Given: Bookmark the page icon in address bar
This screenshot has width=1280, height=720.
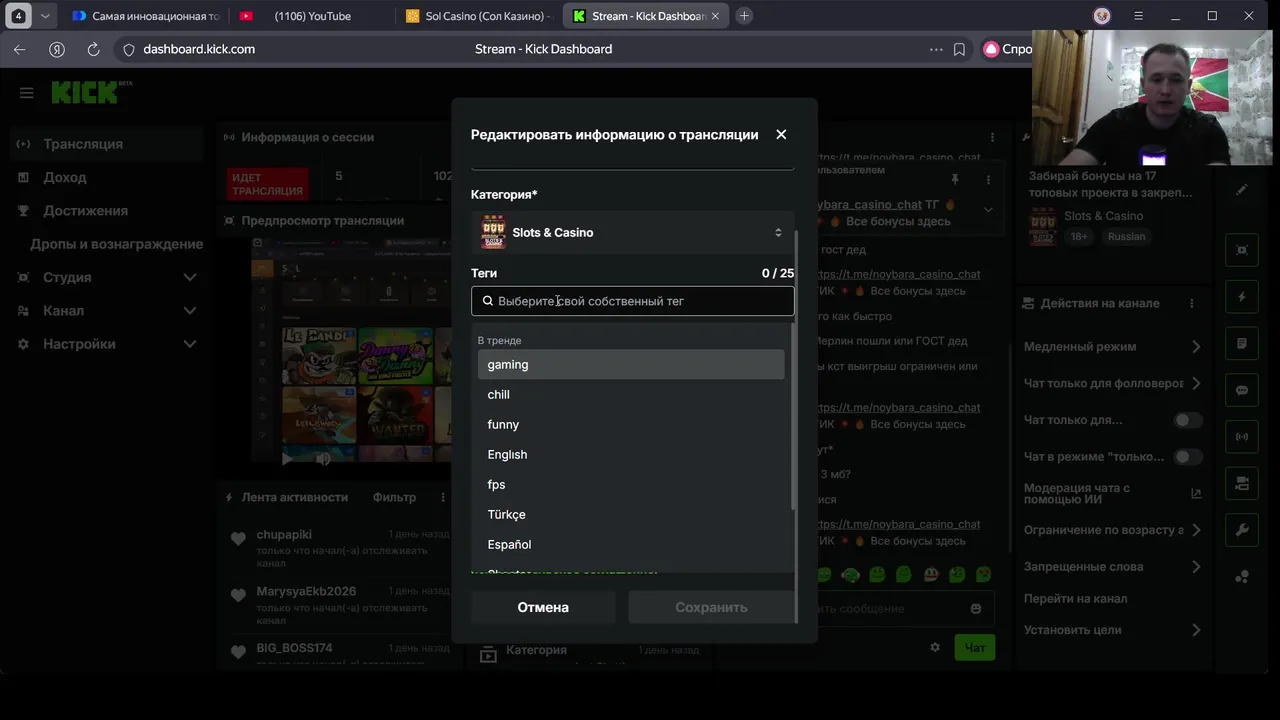Looking at the screenshot, I should coord(959,49).
